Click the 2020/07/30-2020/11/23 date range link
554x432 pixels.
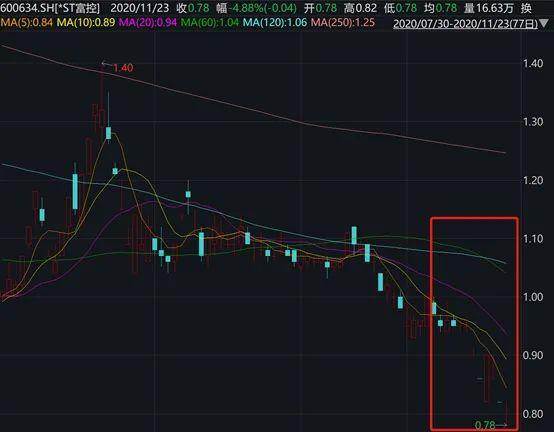465,24
